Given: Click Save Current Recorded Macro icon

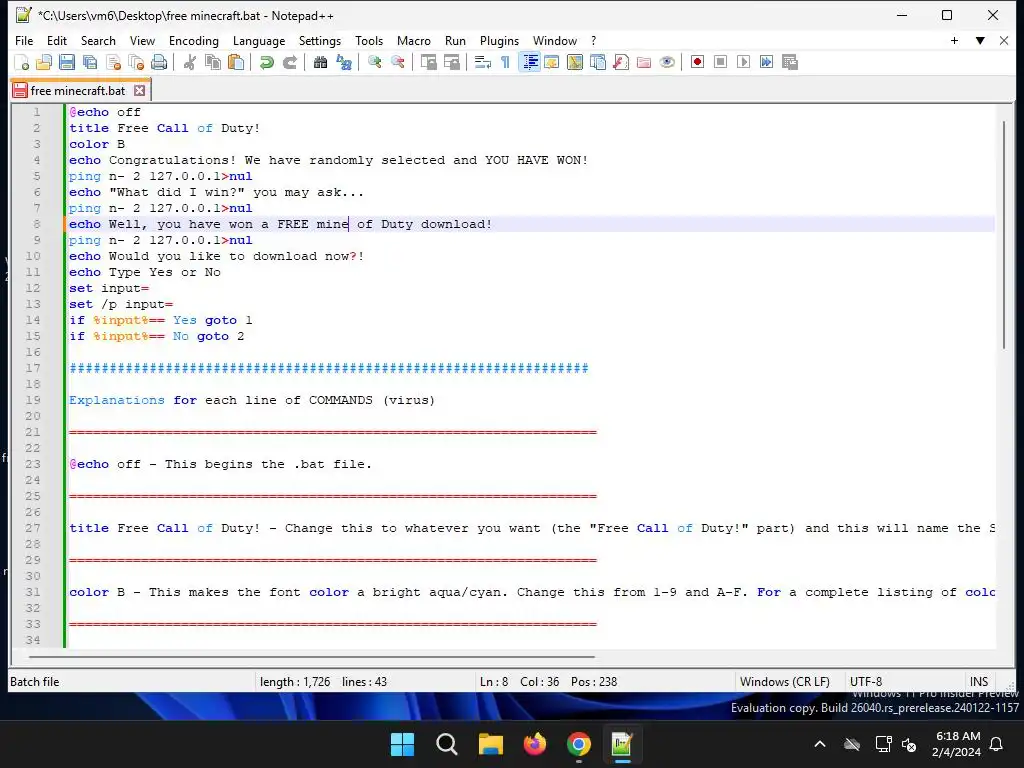Looking at the screenshot, I should (790, 62).
